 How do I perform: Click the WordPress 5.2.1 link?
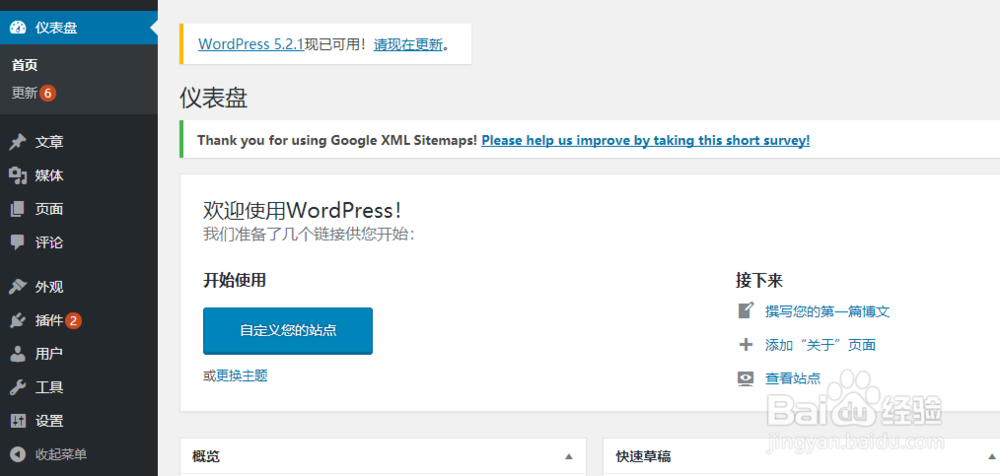(x=251, y=44)
